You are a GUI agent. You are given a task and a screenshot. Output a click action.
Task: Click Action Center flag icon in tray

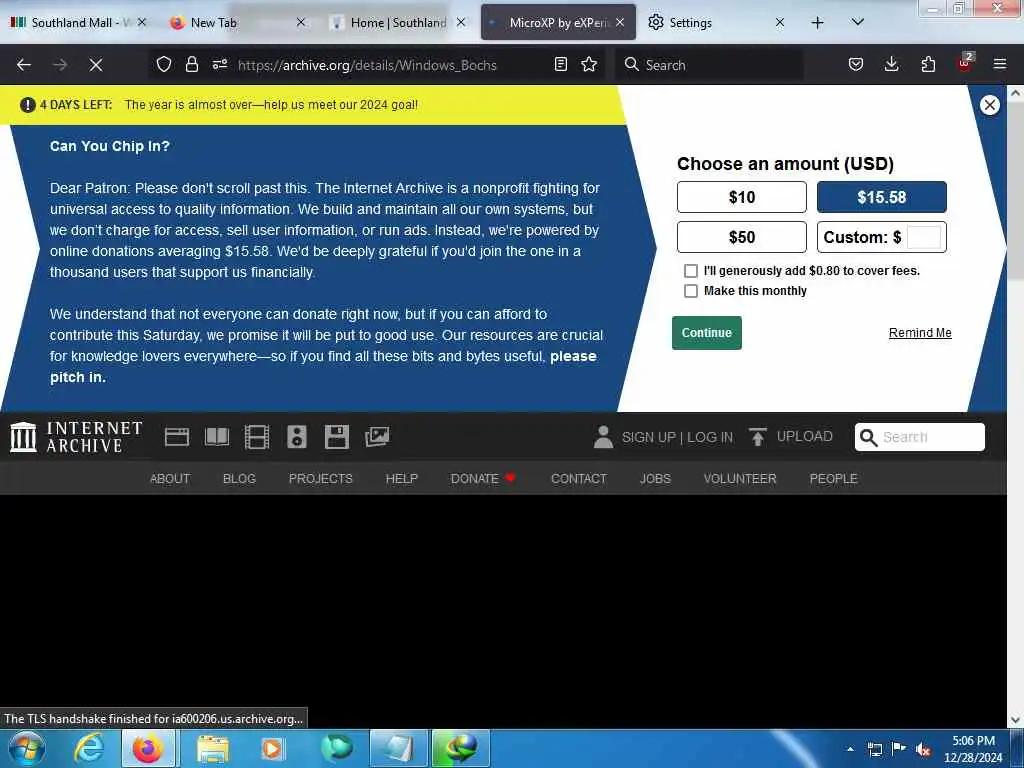[899, 749]
